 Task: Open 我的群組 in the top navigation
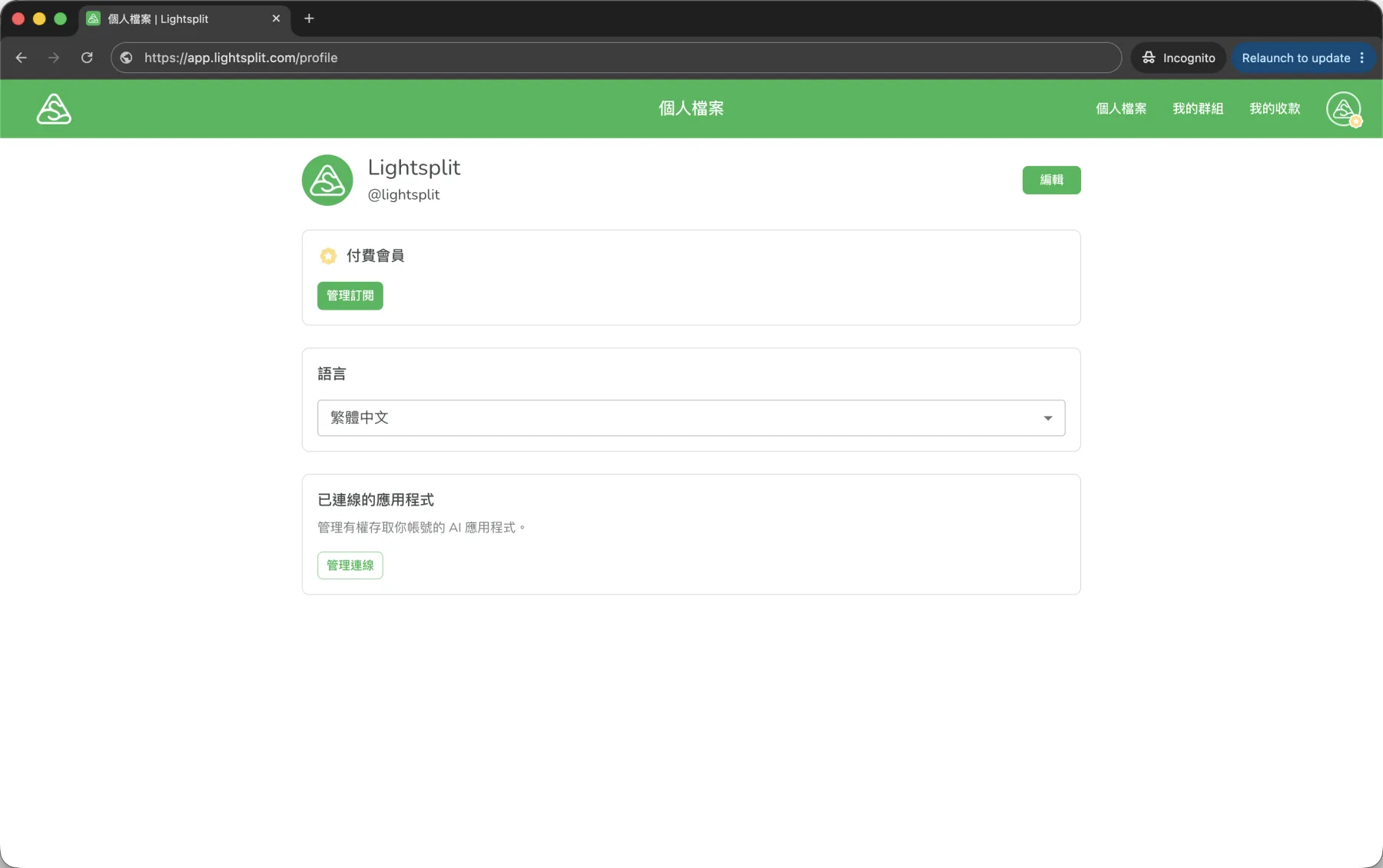coord(1198,109)
